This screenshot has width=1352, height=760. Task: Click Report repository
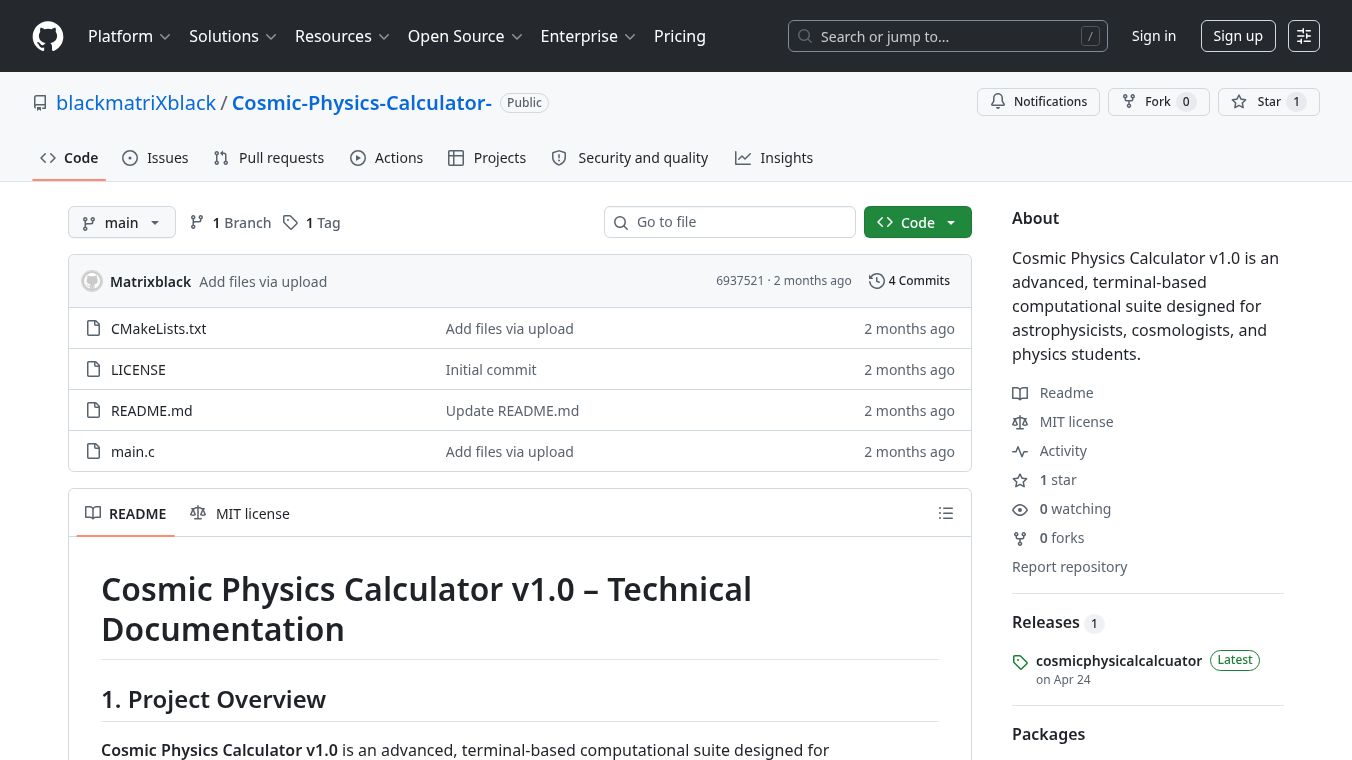click(1069, 567)
